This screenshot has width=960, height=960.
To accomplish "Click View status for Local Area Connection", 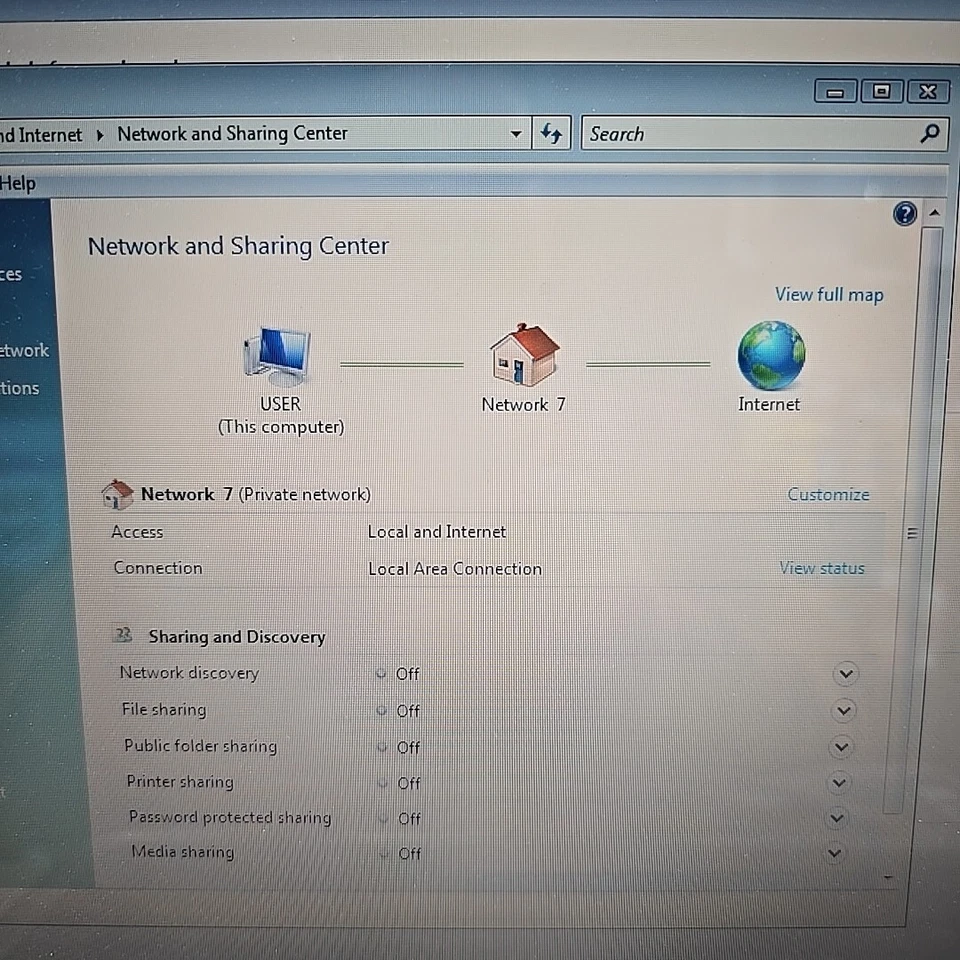I will click(821, 567).
